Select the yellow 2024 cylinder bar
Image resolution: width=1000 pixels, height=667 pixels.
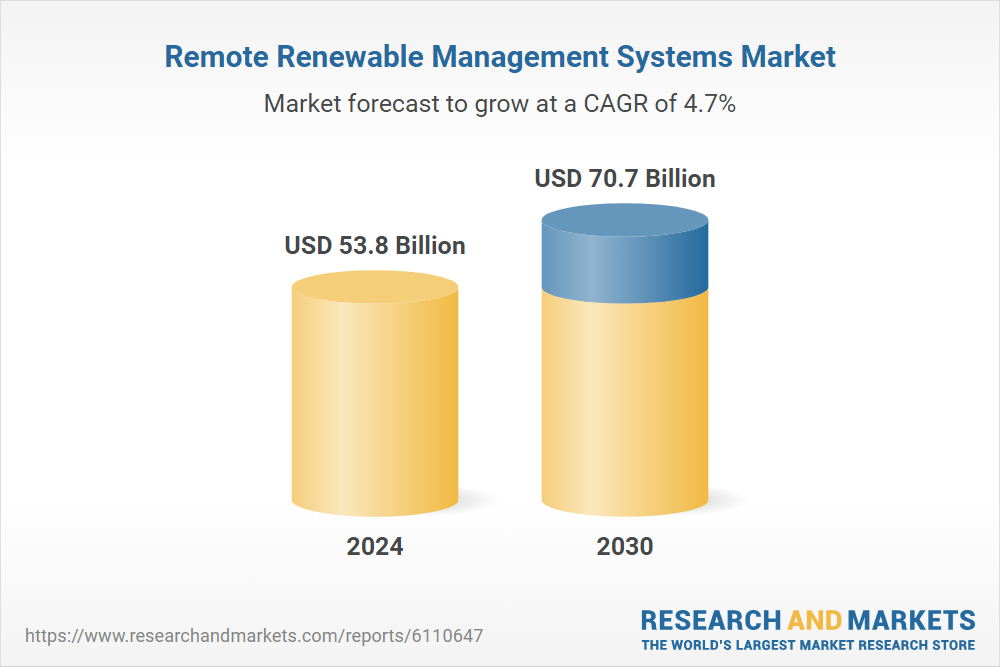point(375,410)
